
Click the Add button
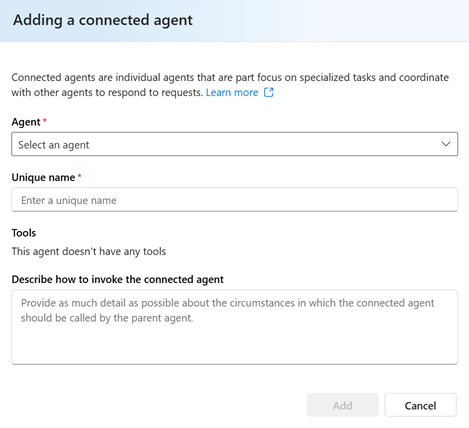[x=343, y=405]
